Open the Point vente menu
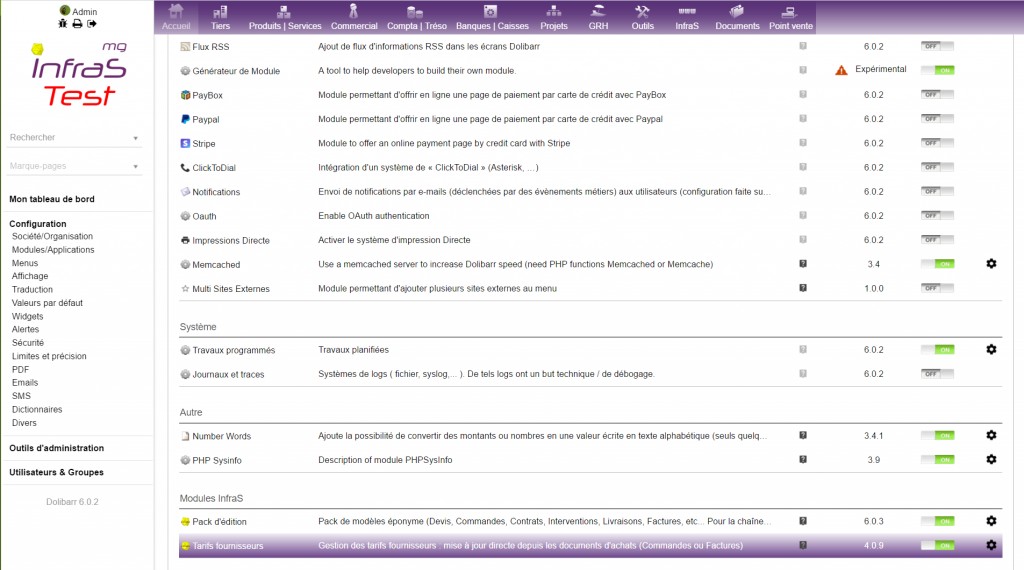Viewport: 1024px width, 570px height. 791,18
